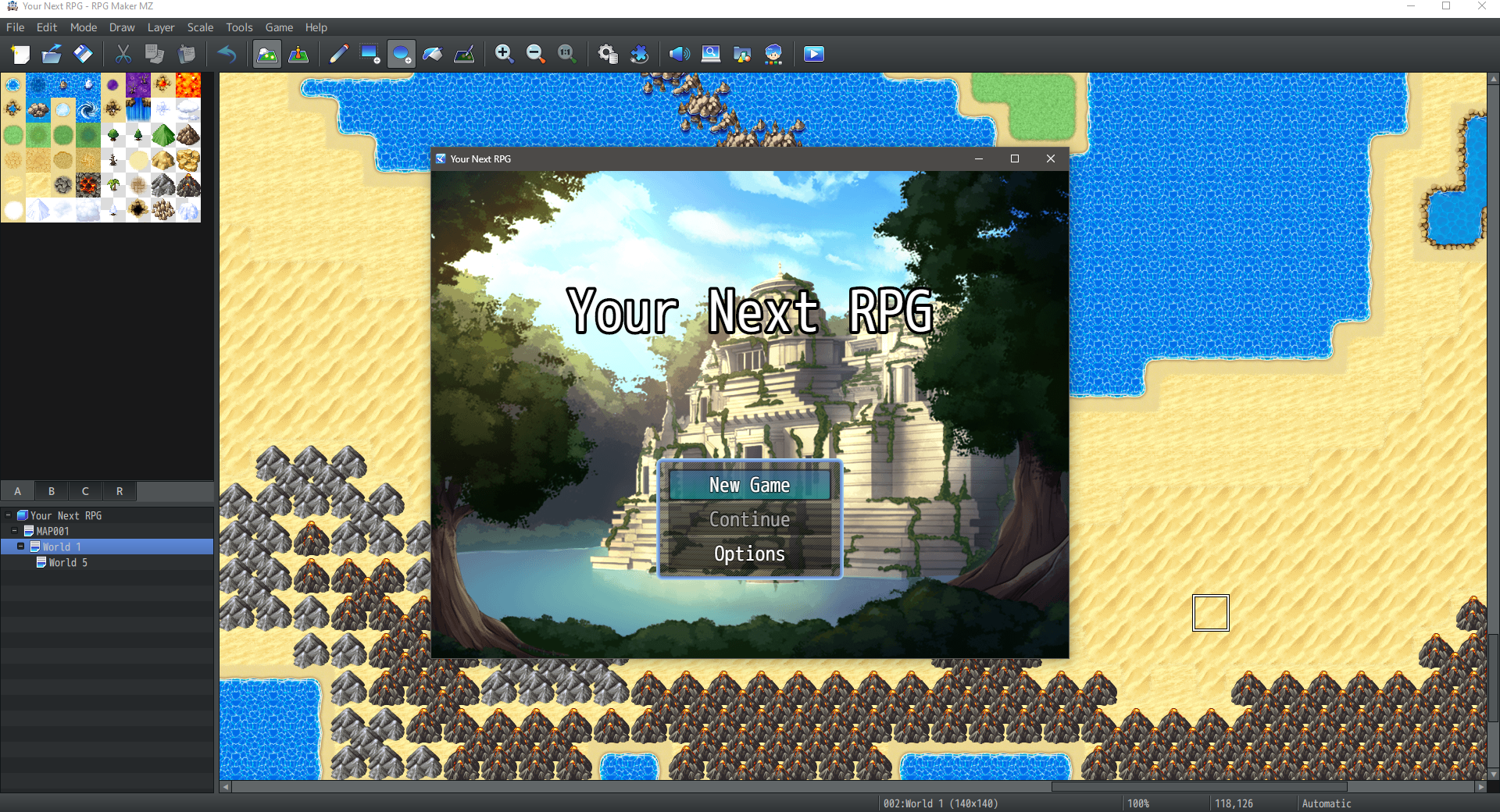The height and width of the screenshot is (812, 1500).
Task: Pick the grass tile from the tileset palette
Action: tap(12, 135)
